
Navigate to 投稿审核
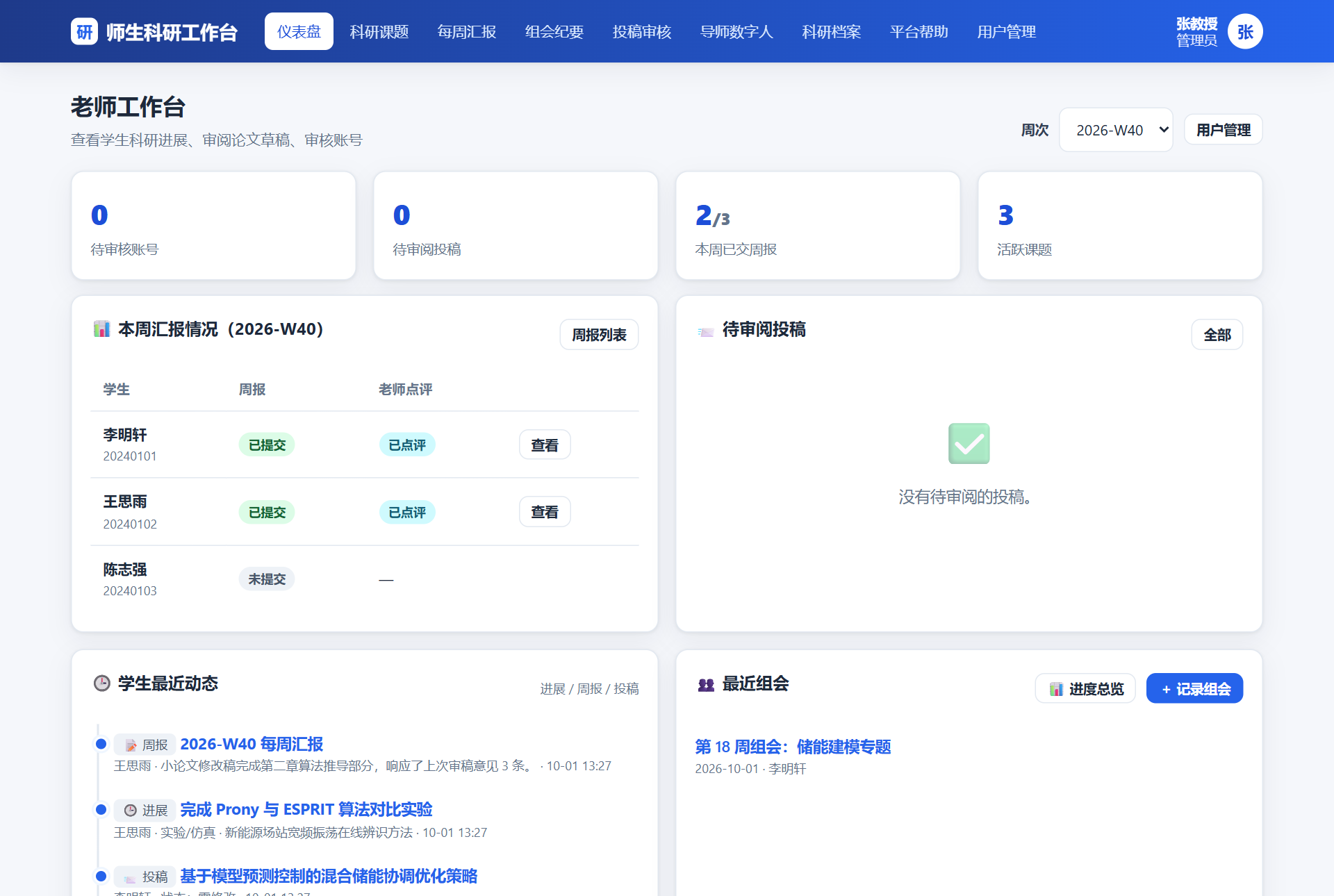click(642, 31)
